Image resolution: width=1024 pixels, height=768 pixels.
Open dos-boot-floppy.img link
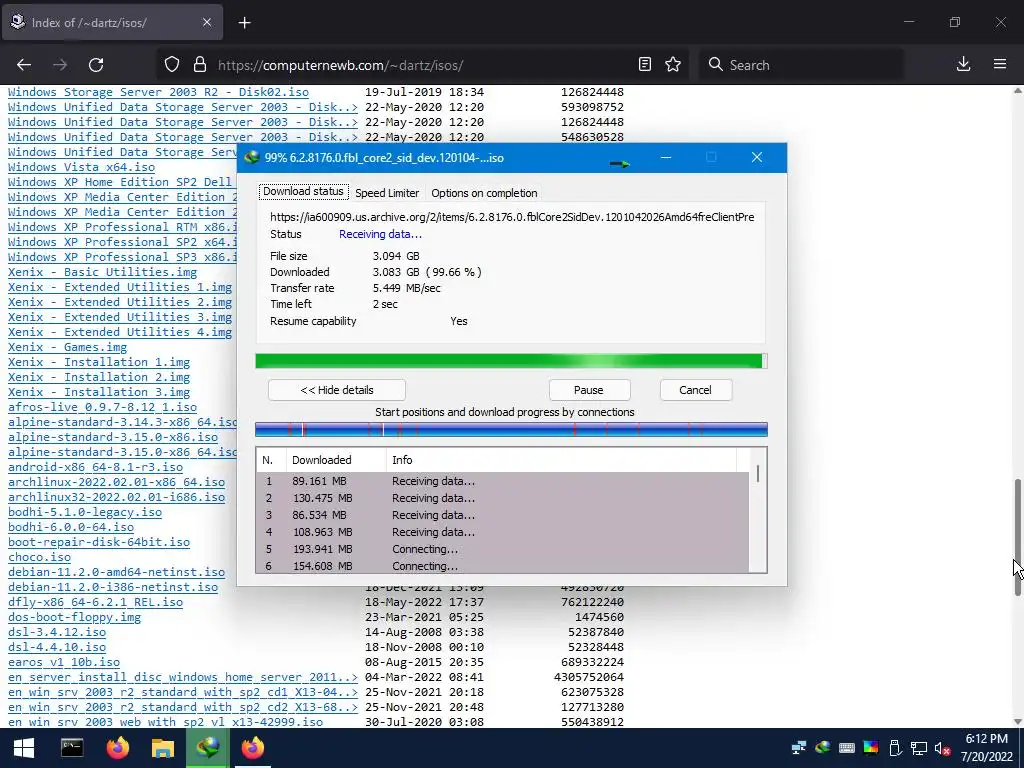pyautogui.click(x=74, y=618)
